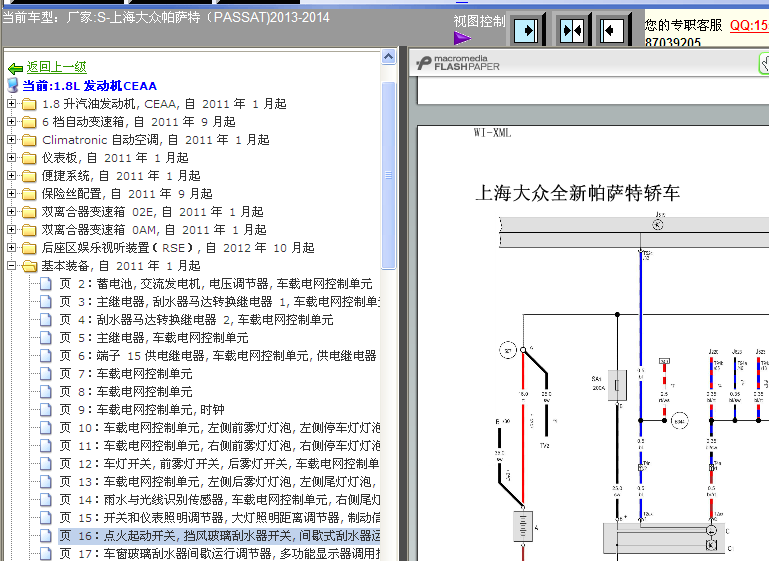Click tree panel scroll up arrow
Image resolution: width=769 pixels, height=561 pixels.
(388, 57)
